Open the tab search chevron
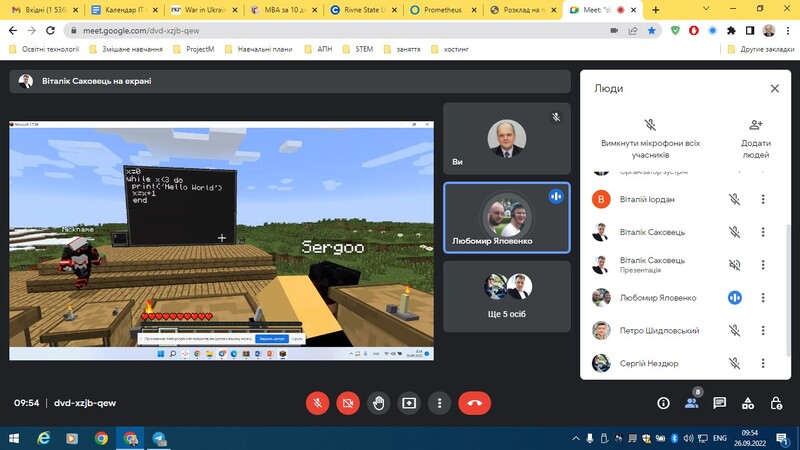 point(706,9)
